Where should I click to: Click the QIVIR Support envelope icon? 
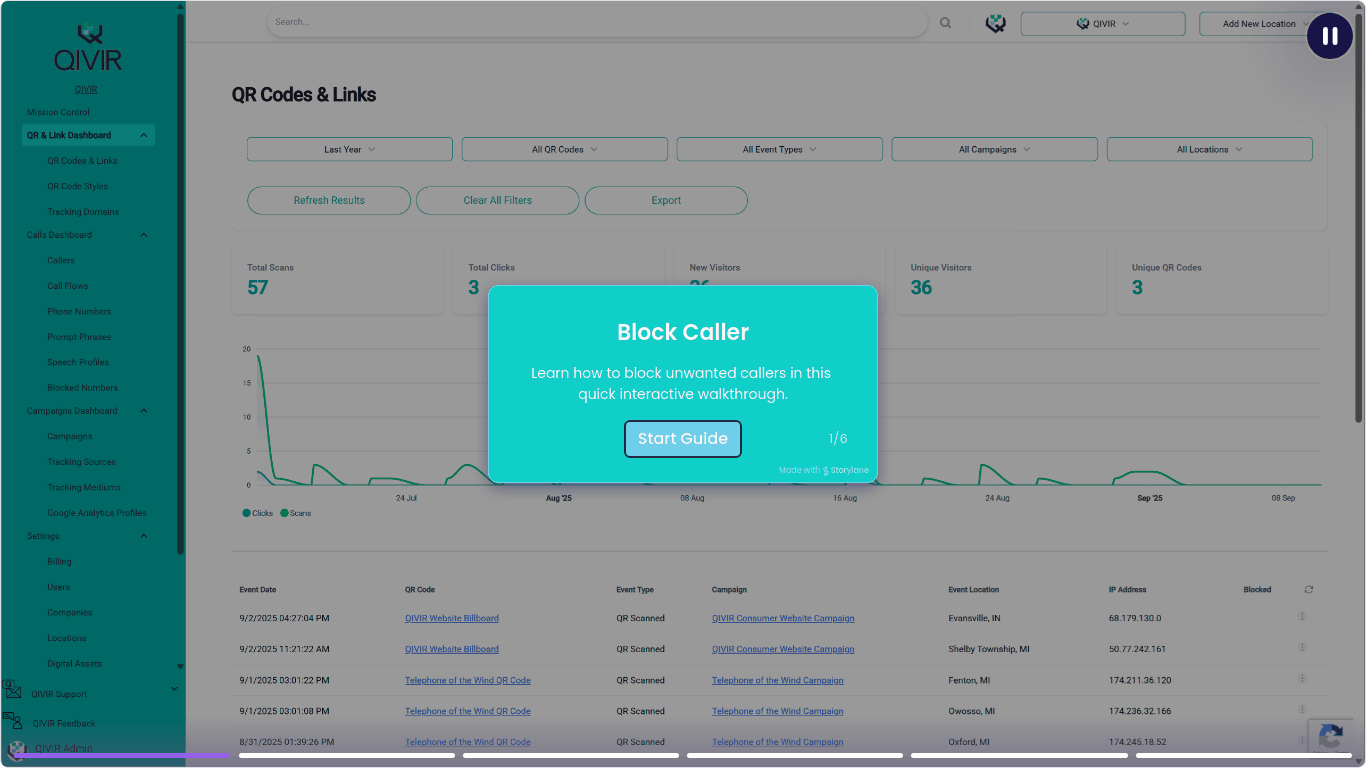point(12,690)
